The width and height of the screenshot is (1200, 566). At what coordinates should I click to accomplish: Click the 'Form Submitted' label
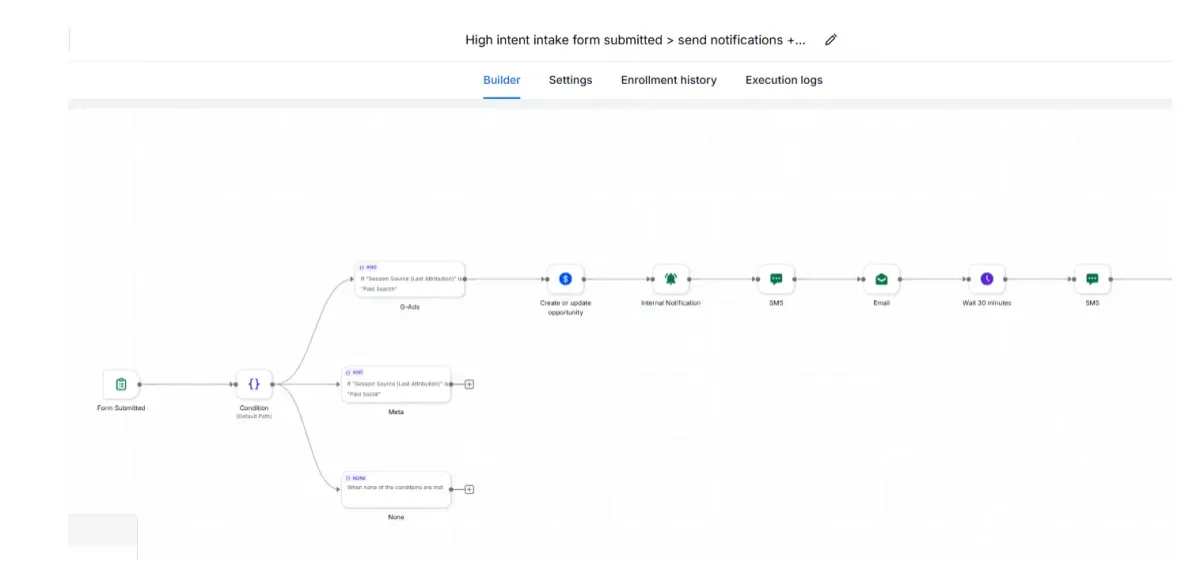[121, 408]
